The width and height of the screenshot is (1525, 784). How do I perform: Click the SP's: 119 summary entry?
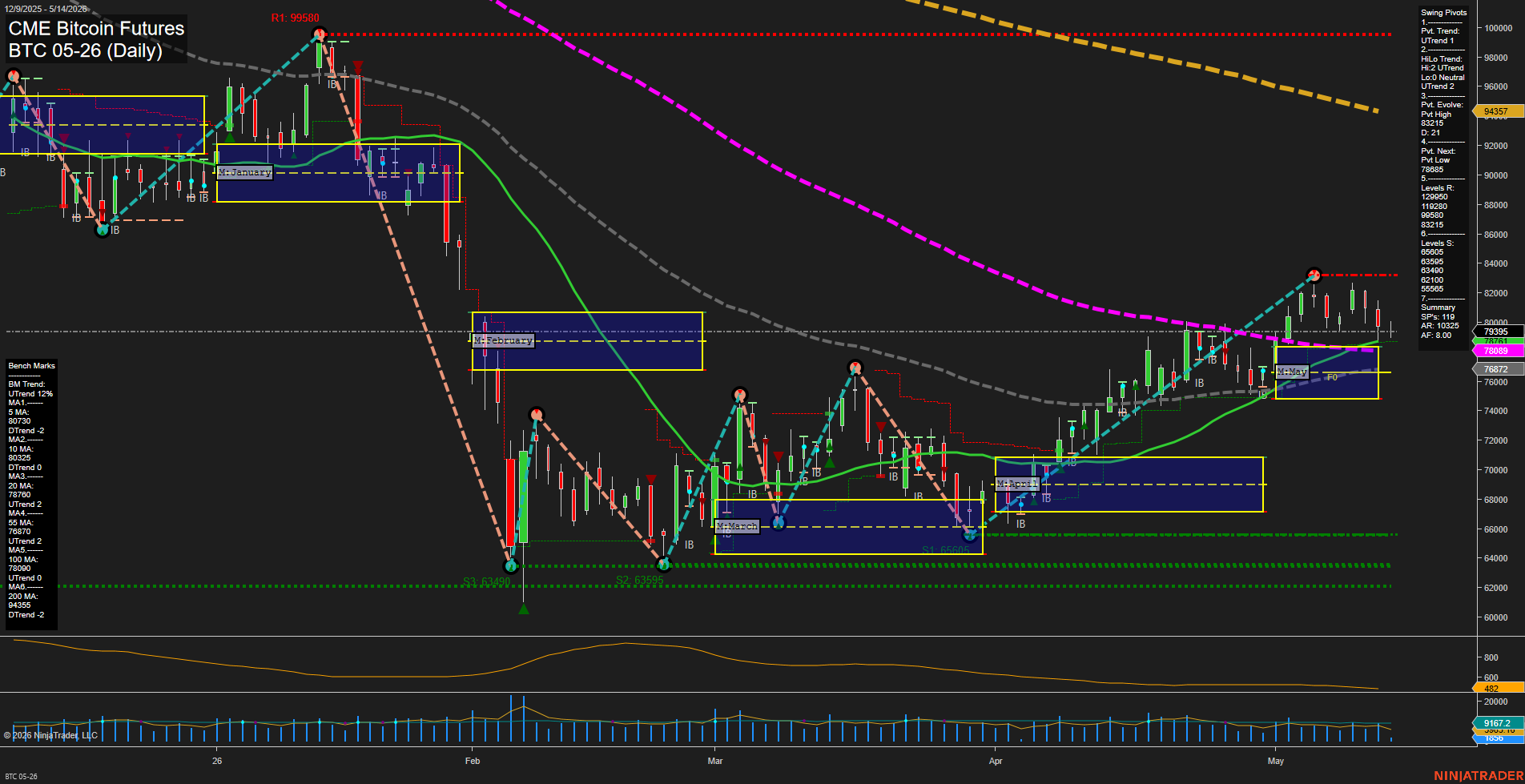click(1438, 317)
